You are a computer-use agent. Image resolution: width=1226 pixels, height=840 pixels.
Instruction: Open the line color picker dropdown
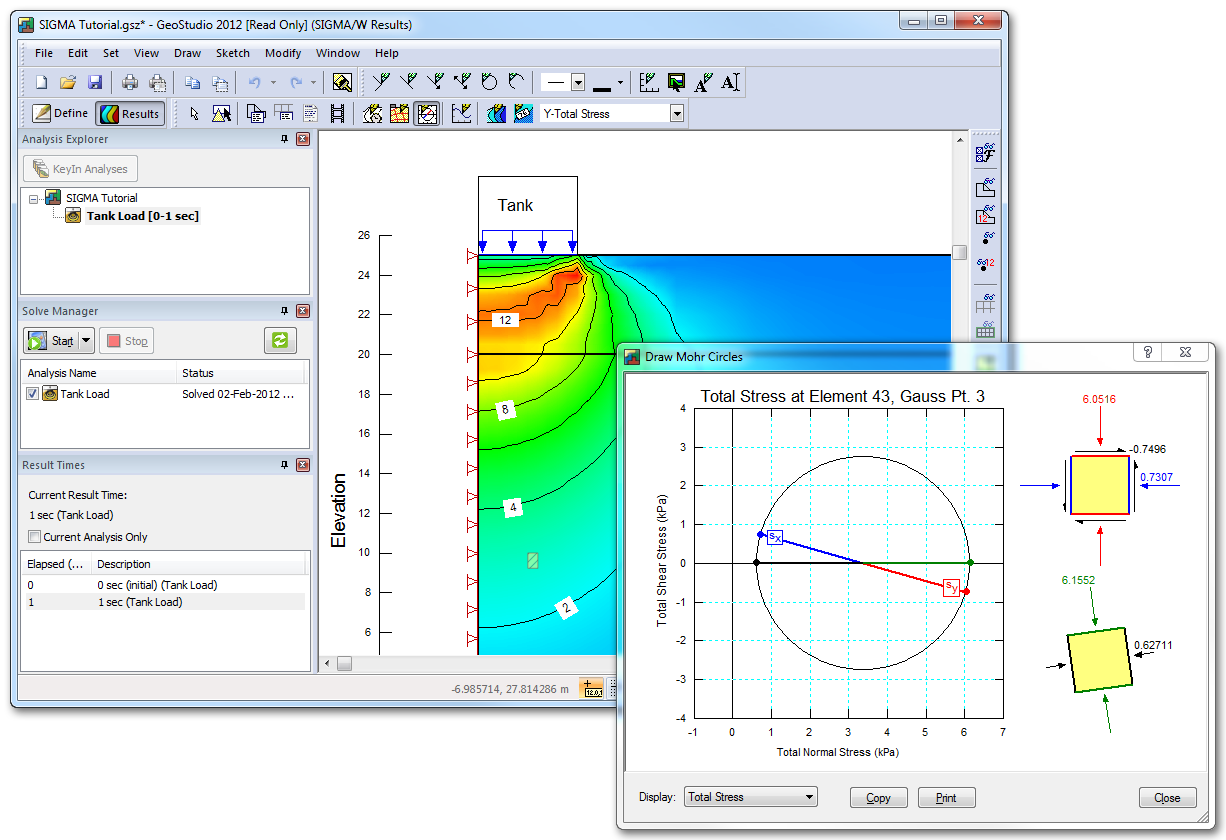[620, 83]
